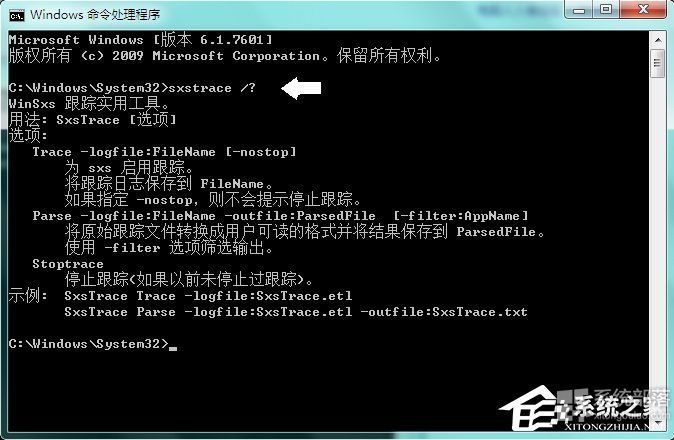Click the 'Microsoft Windows [版本 6.1.7601]' line

point(141,40)
